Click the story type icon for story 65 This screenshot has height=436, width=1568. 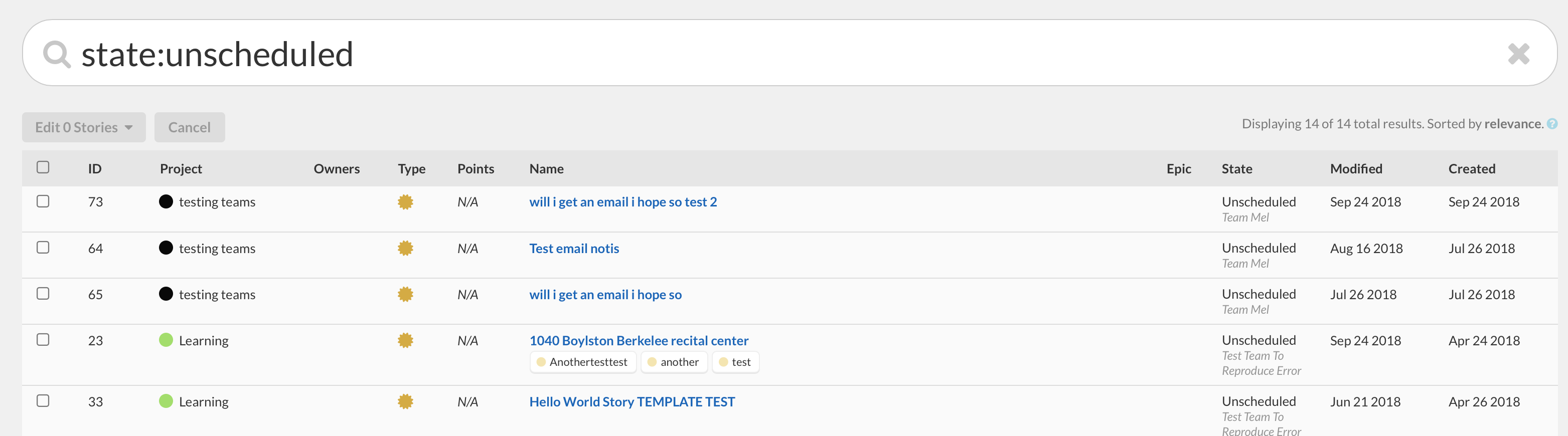[405, 294]
